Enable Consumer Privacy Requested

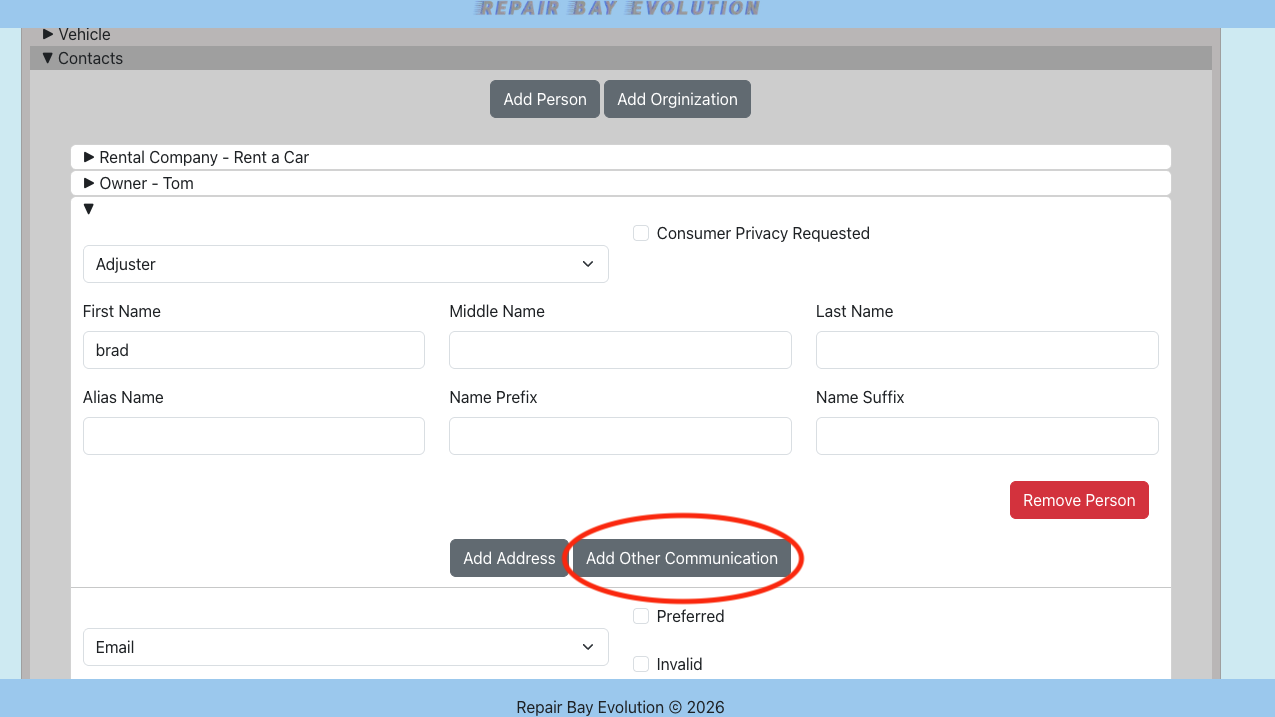click(x=640, y=232)
